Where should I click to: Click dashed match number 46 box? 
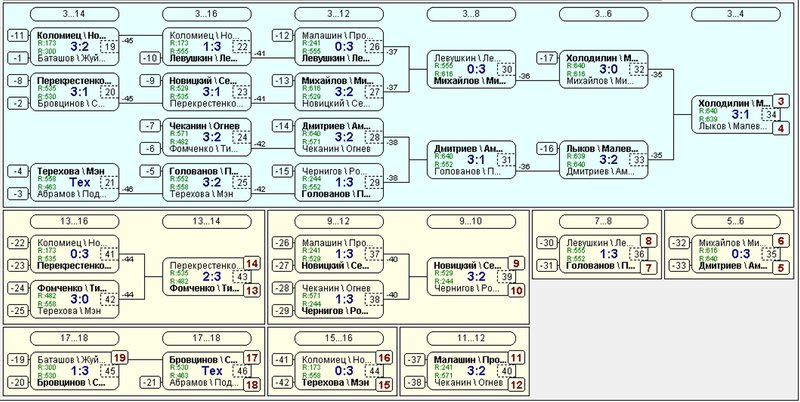pos(240,371)
